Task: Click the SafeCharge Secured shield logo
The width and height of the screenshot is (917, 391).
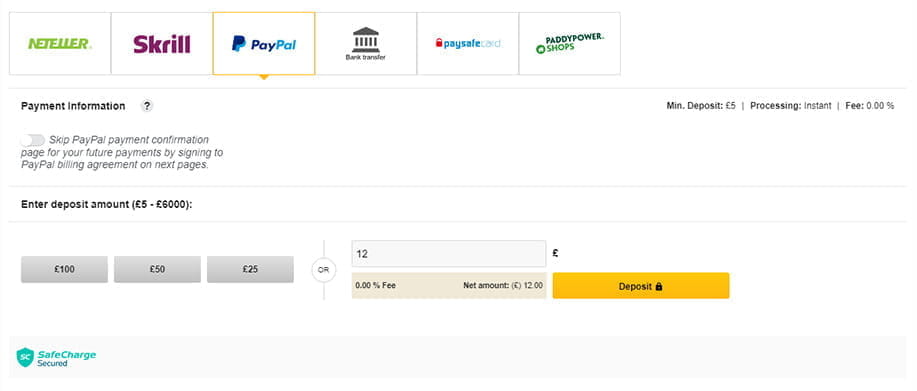Action: click(x=25, y=357)
